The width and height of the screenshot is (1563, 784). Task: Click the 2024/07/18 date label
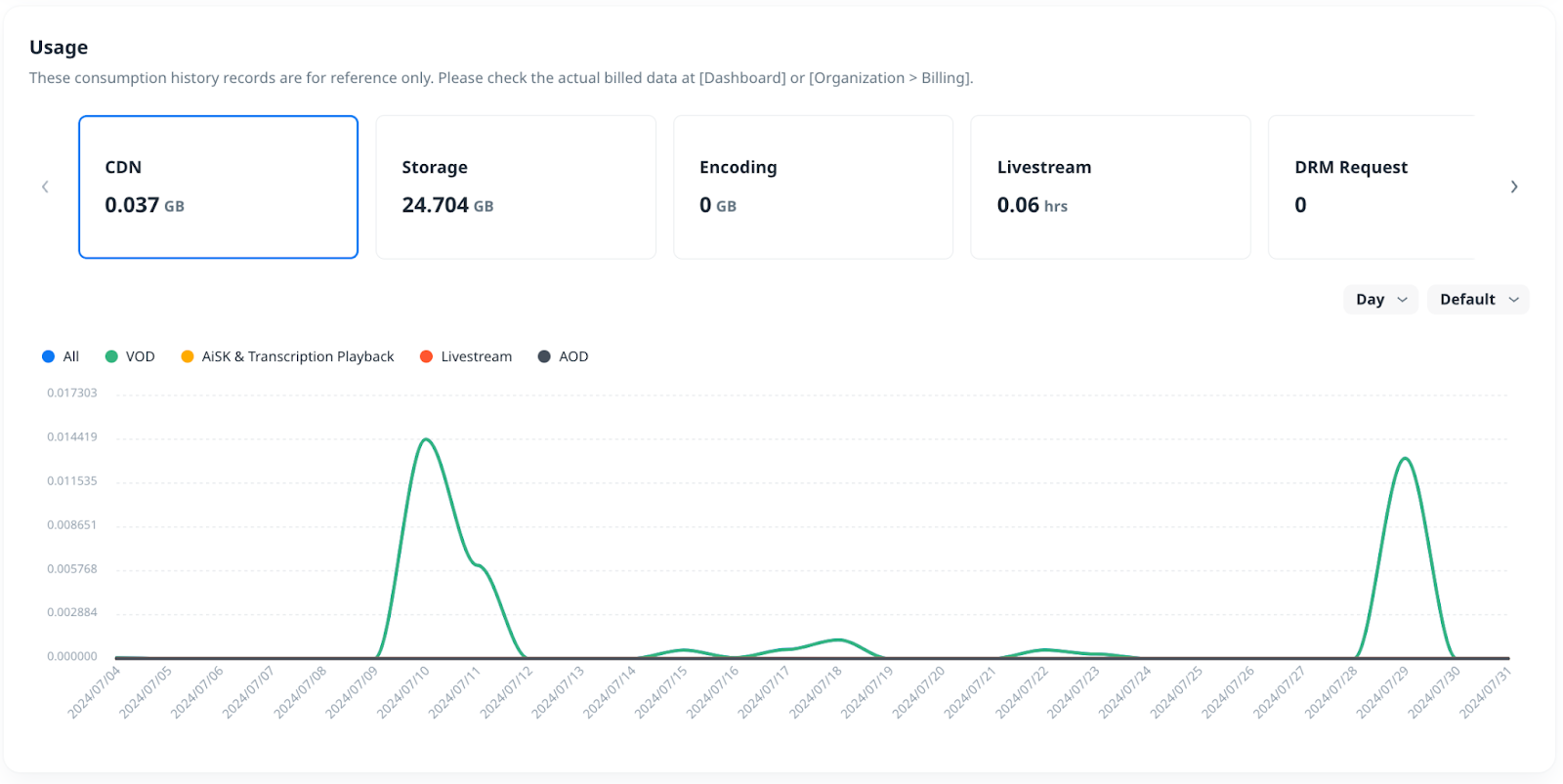[817, 691]
